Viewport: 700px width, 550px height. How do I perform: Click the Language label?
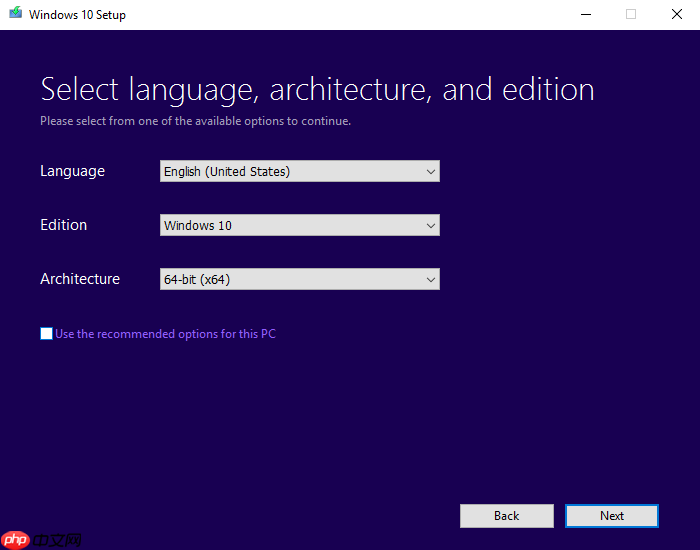[72, 171]
